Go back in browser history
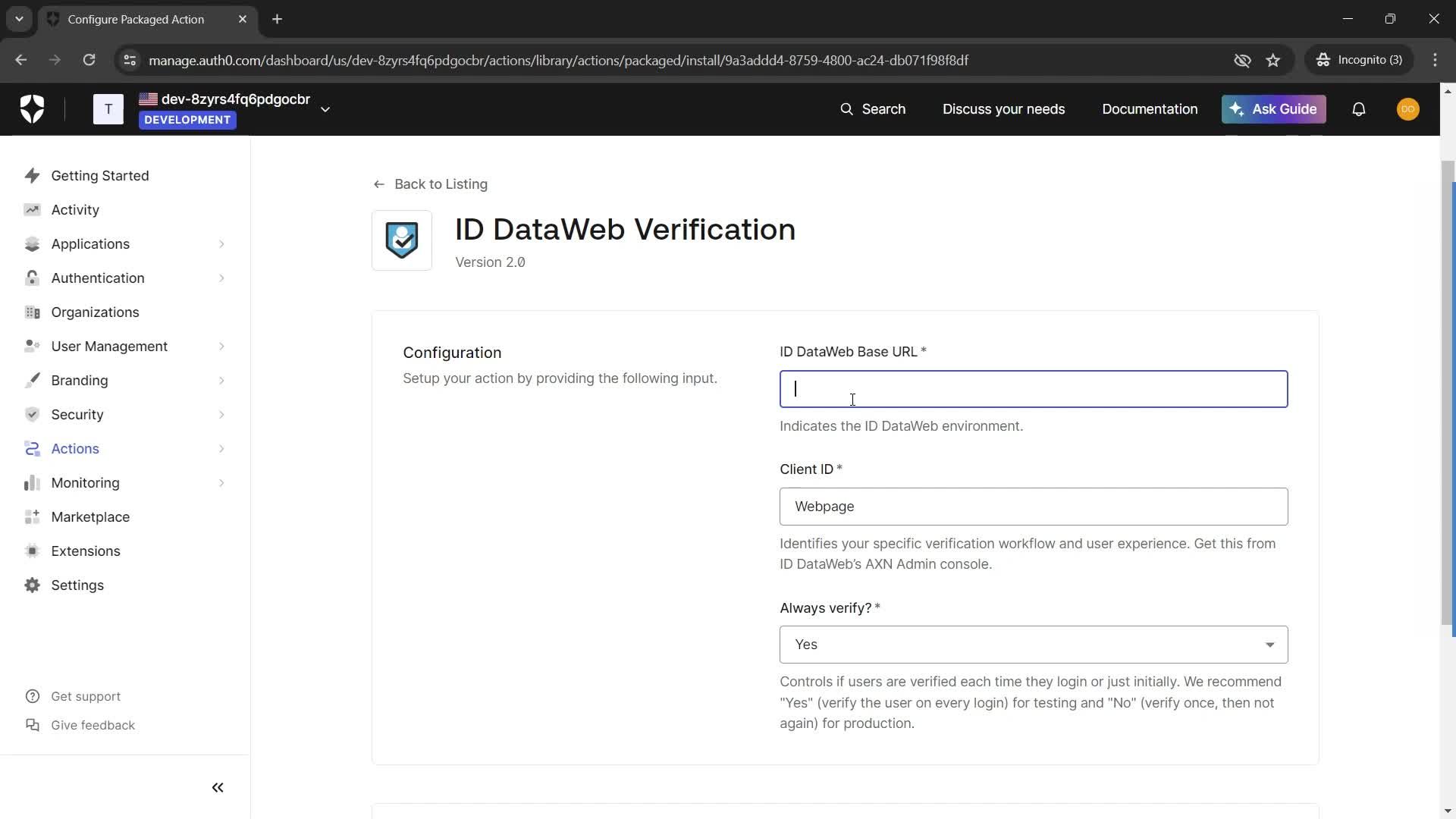Screen dimensions: 1456x819 21,61
